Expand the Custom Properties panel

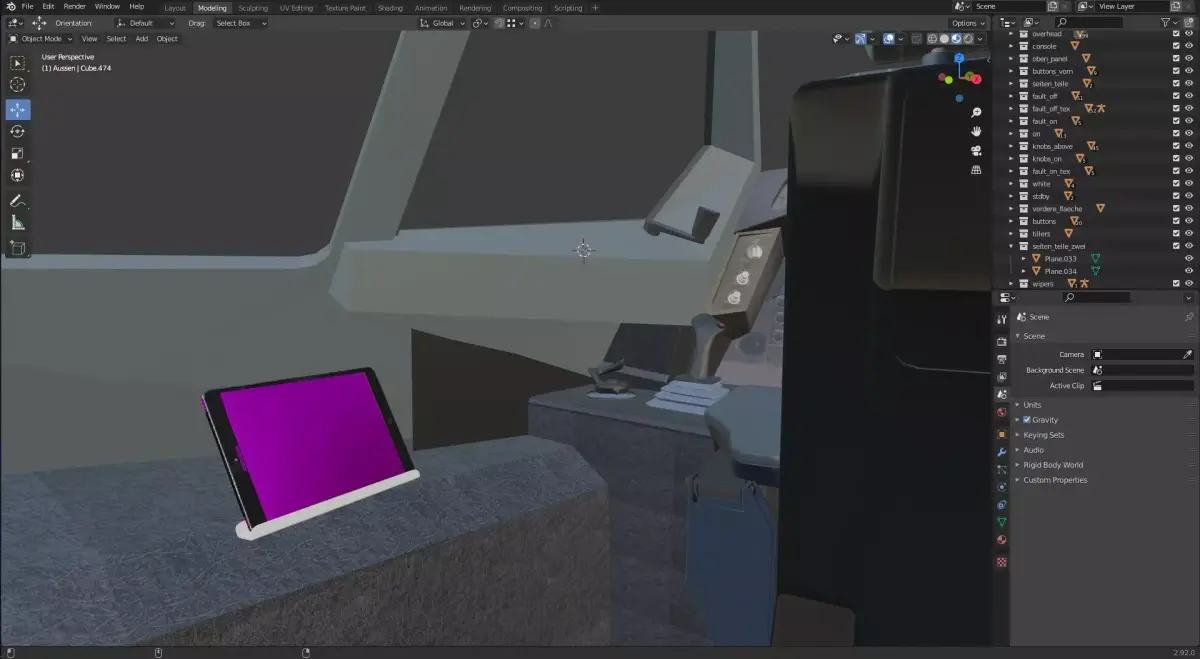(x=1055, y=480)
